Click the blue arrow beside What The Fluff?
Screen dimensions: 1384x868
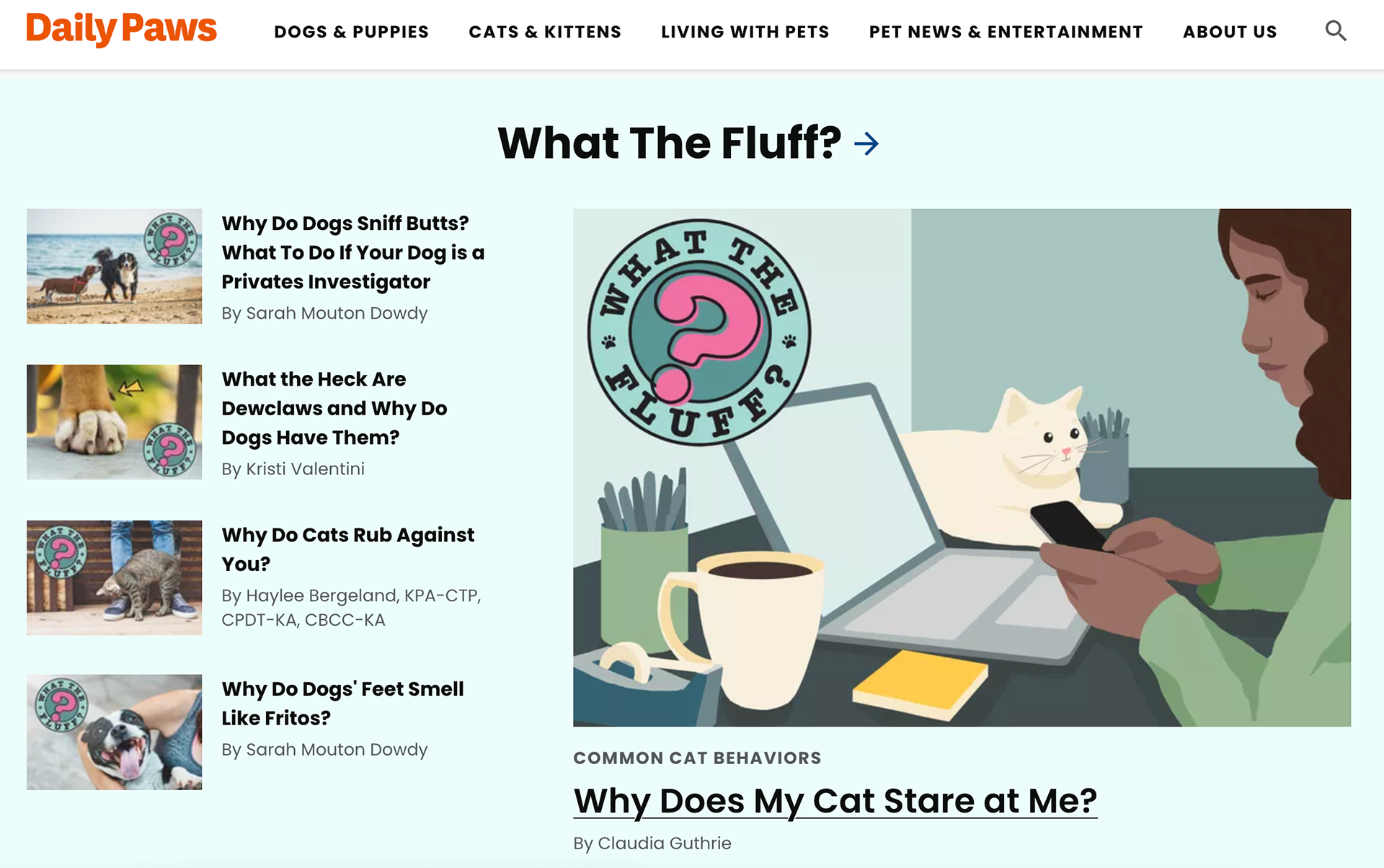click(866, 143)
